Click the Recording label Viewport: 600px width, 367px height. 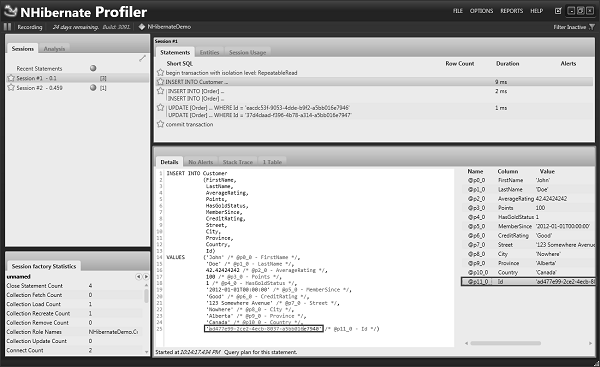coord(30,27)
